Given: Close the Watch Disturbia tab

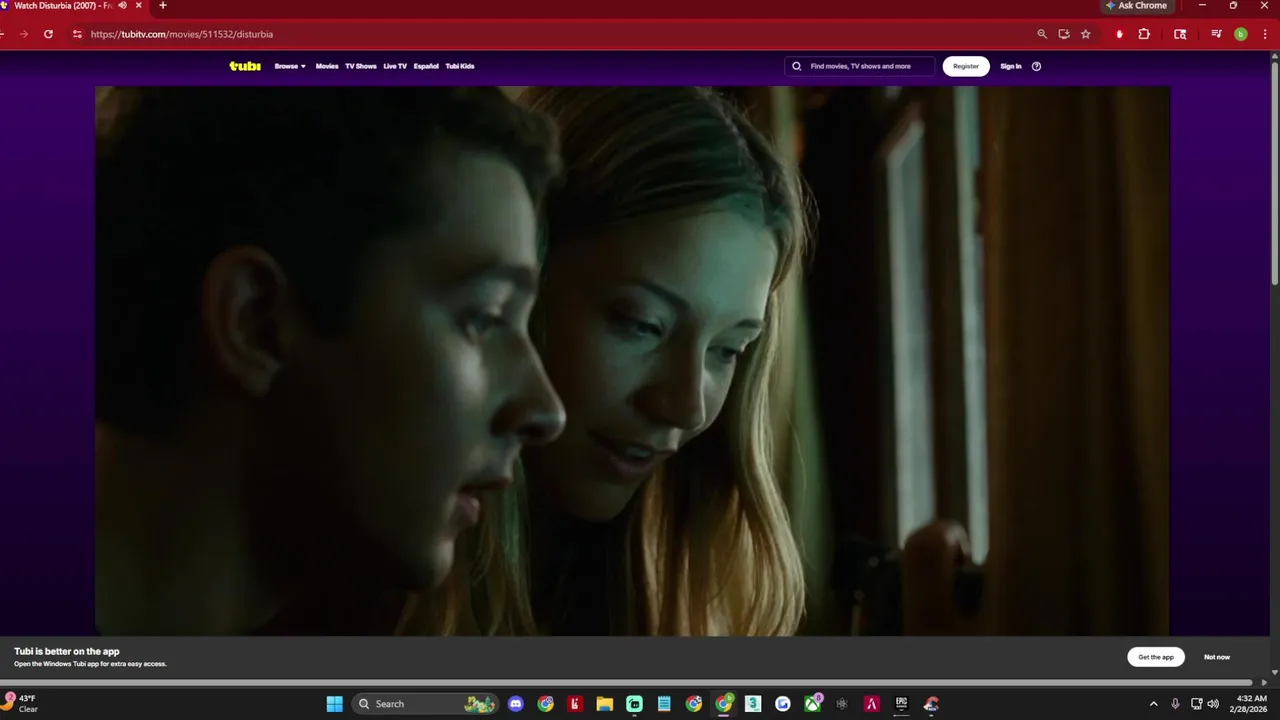Looking at the screenshot, I should click(x=138, y=6).
